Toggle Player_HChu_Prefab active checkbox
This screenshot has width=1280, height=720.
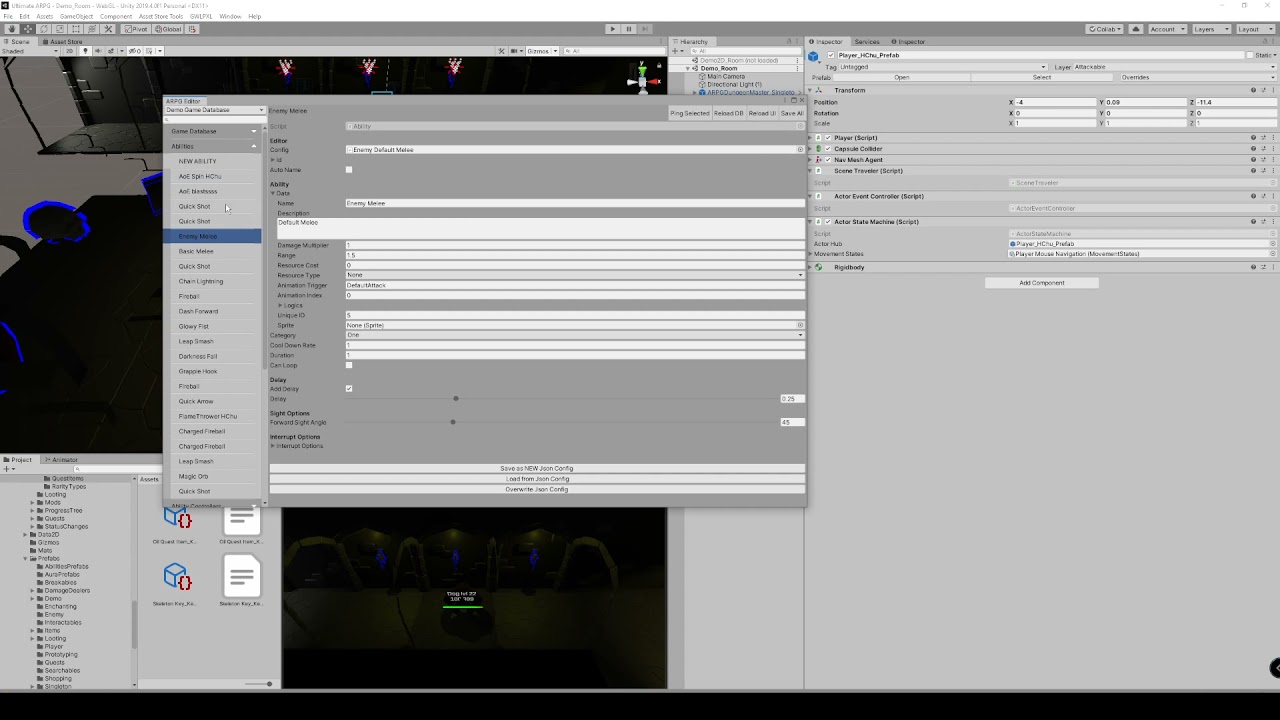click(x=830, y=55)
